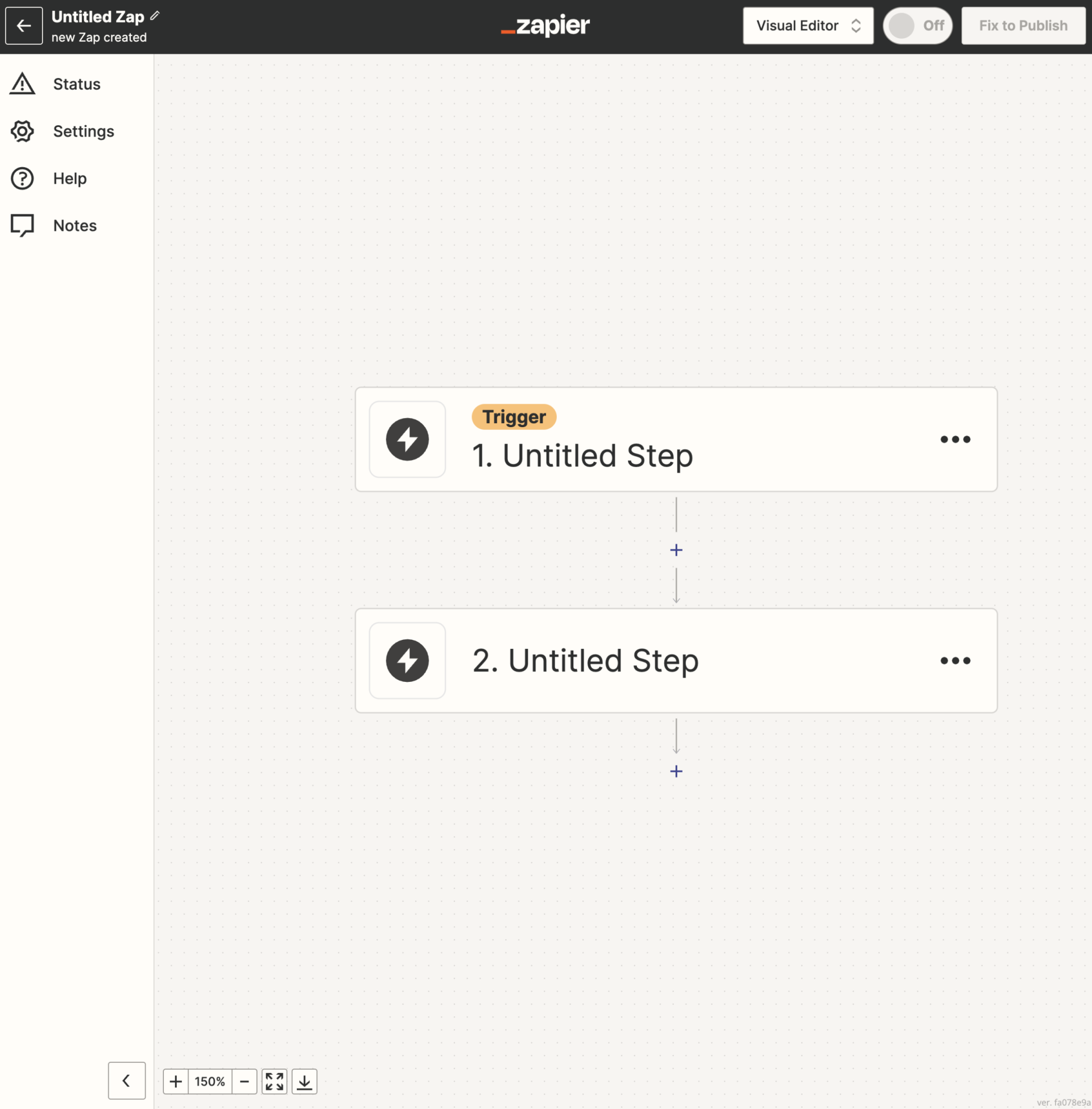Add a step after step 2
This screenshot has height=1109, width=1092.
coord(676,771)
